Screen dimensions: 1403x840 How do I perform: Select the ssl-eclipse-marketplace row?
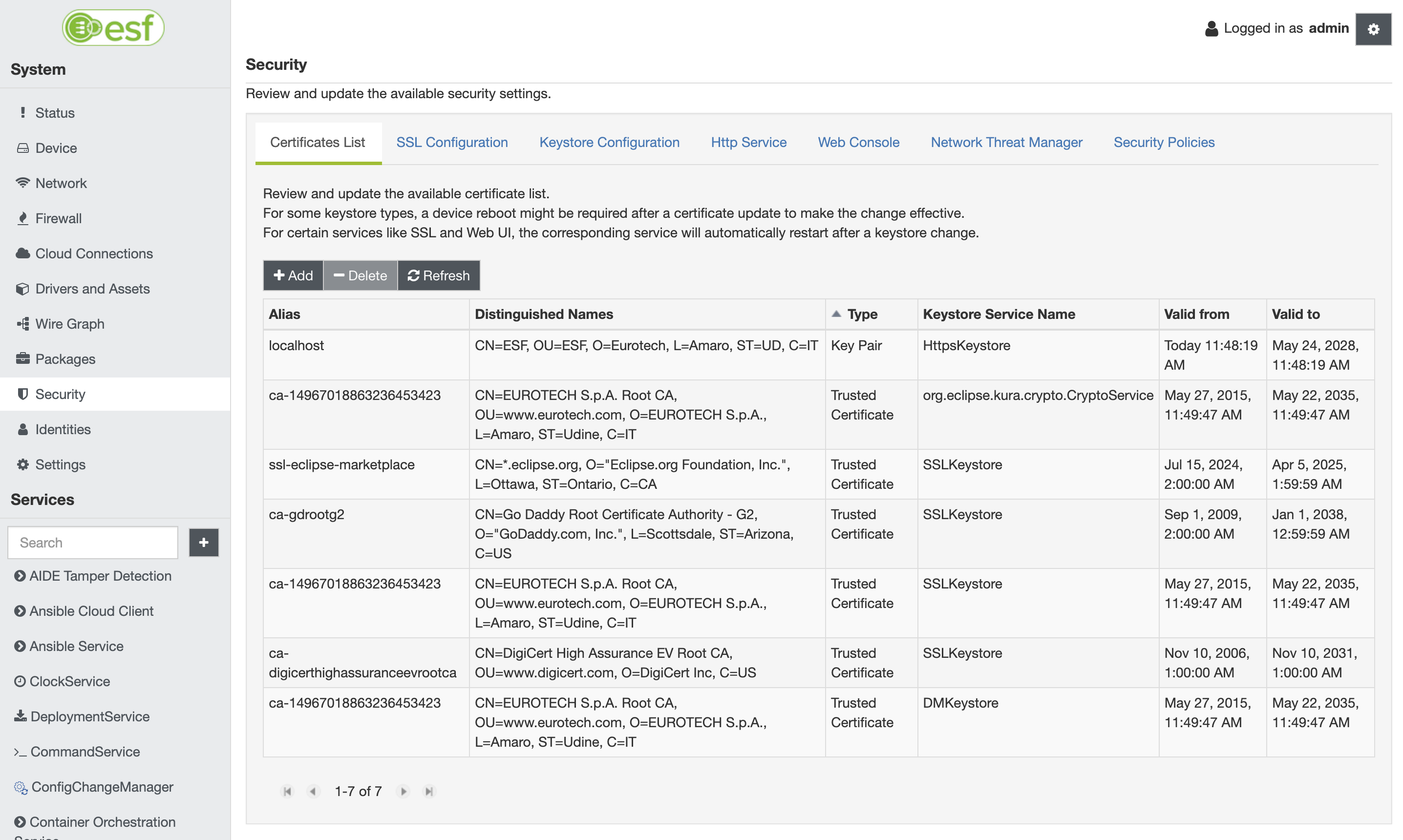[x=819, y=474]
